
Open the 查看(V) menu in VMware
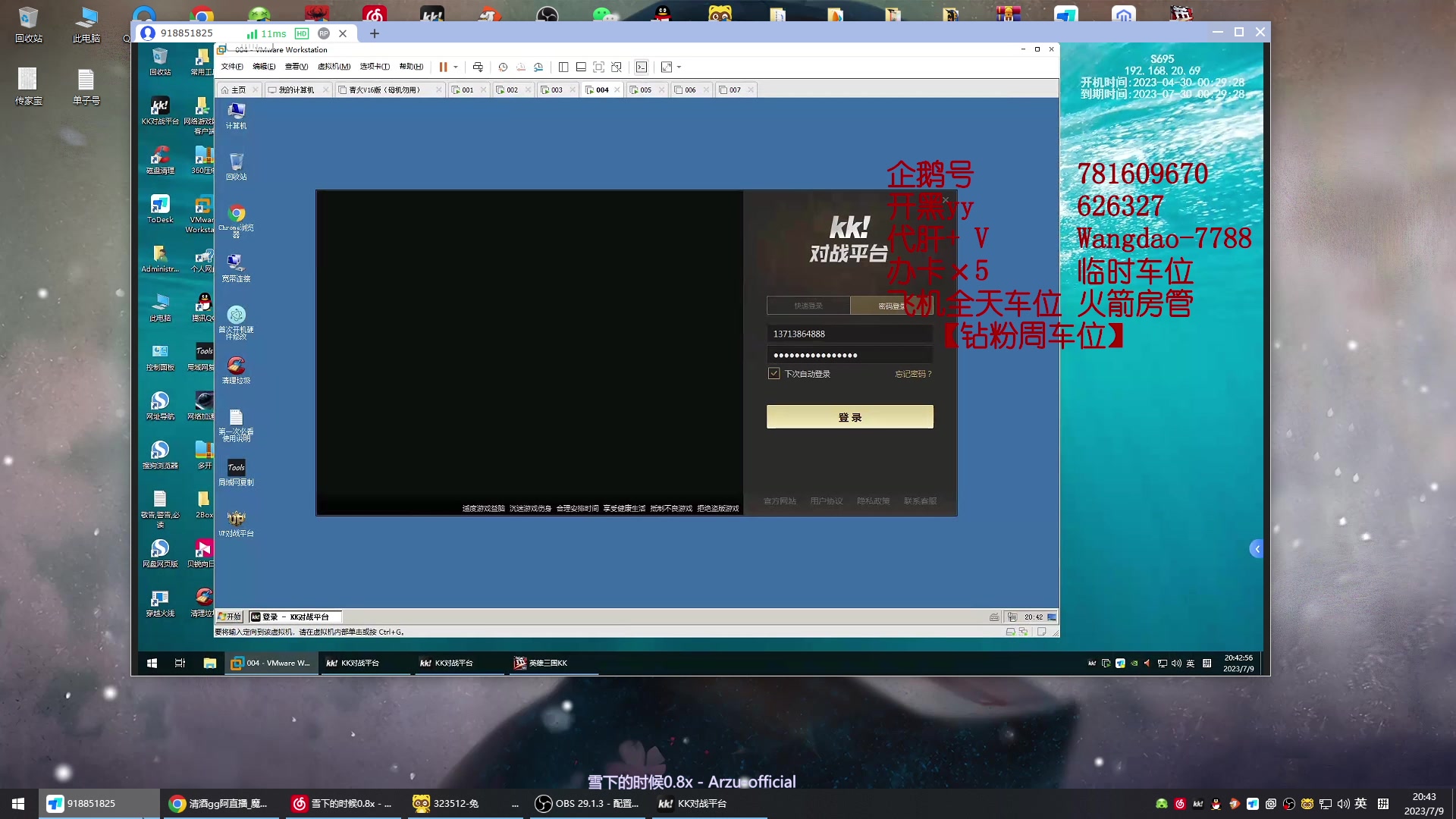(x=297, y=67)
